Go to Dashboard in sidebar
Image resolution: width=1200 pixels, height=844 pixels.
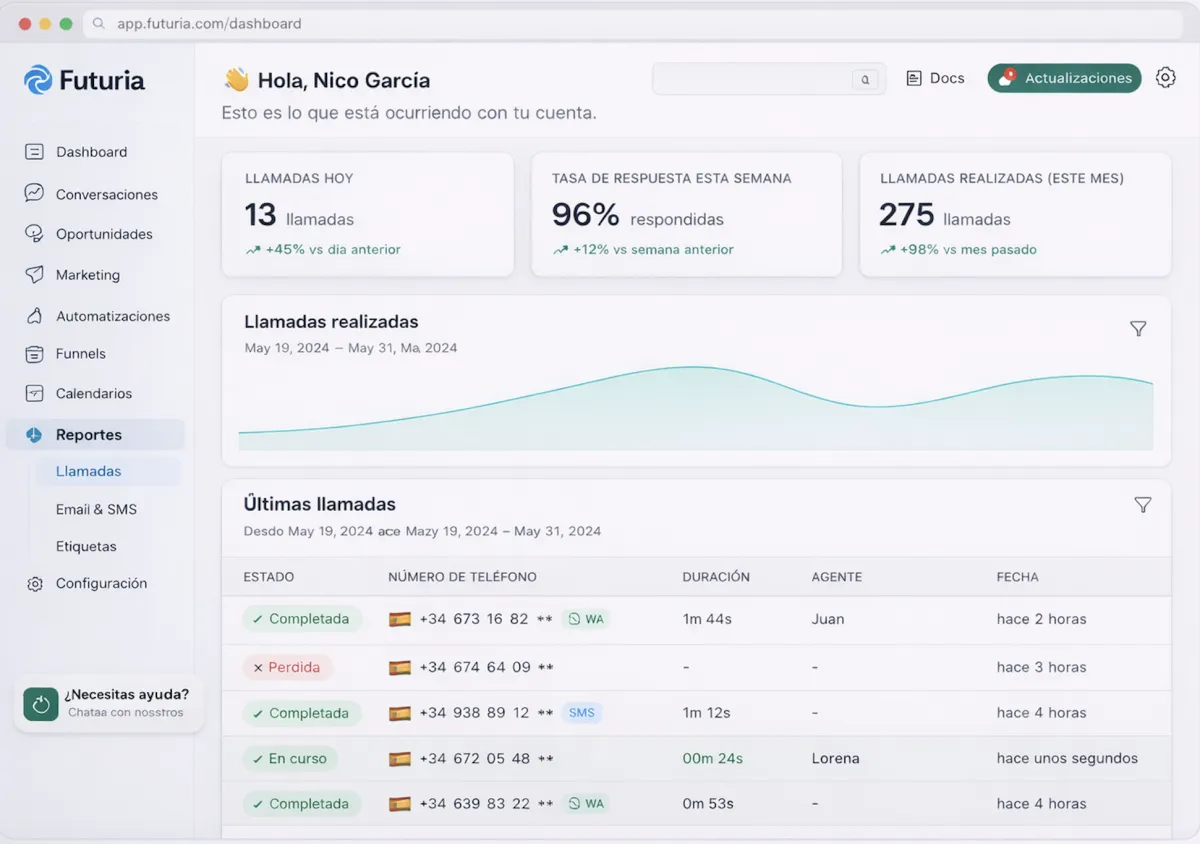tap(91, 152)
